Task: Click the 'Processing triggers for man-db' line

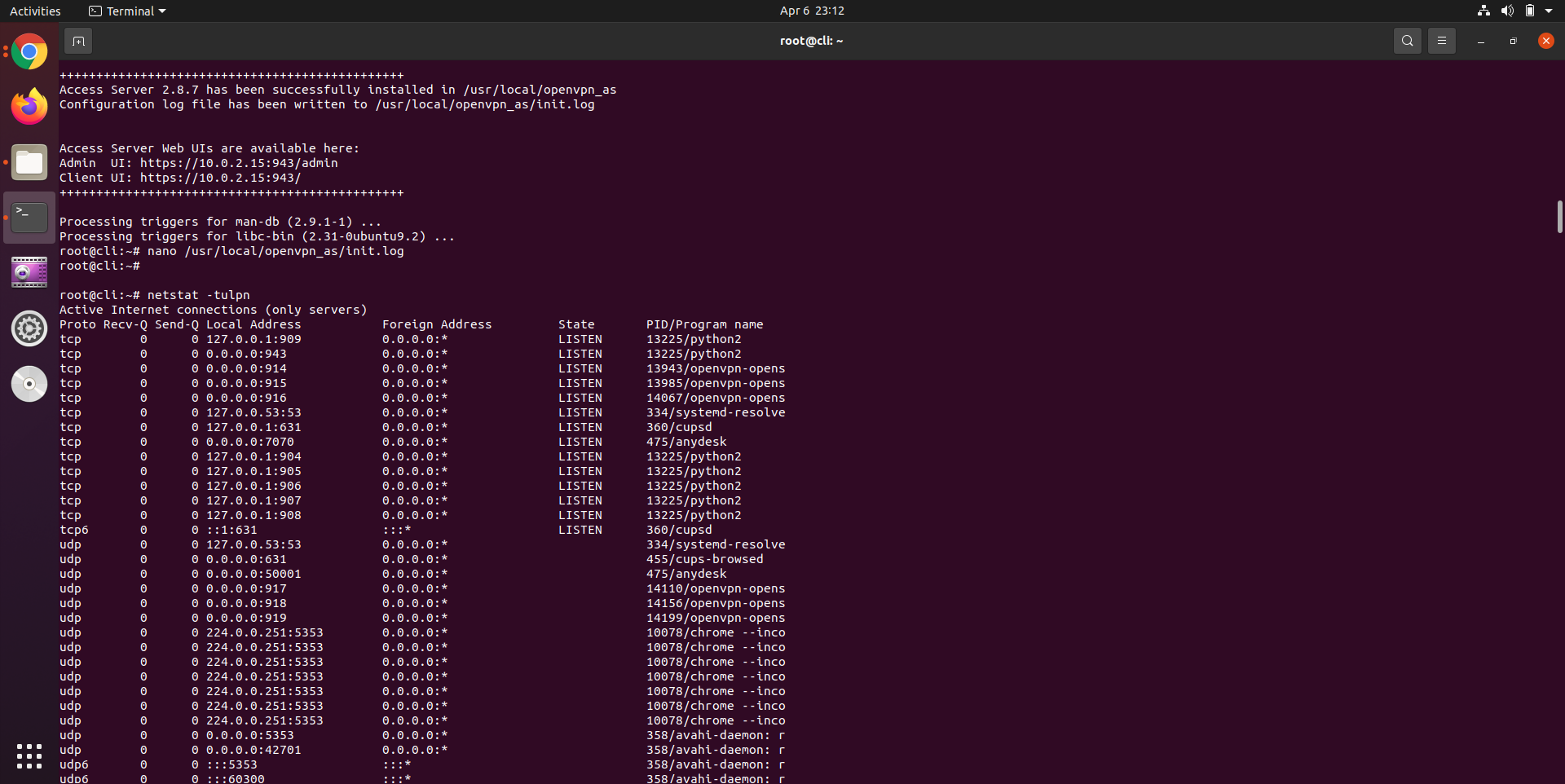Action: pos(220,222)
